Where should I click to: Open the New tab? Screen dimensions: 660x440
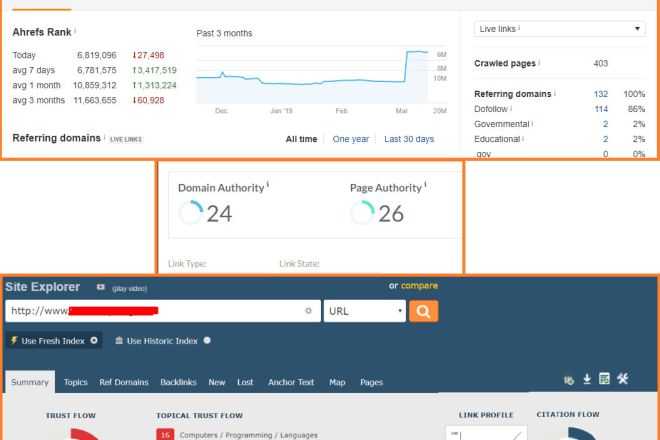pos(217,382)
